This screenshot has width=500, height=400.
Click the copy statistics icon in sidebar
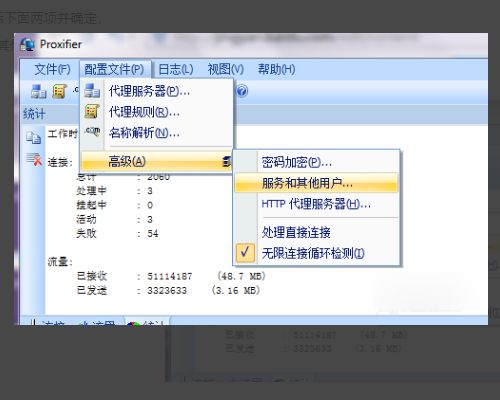[x=33, y=137]
